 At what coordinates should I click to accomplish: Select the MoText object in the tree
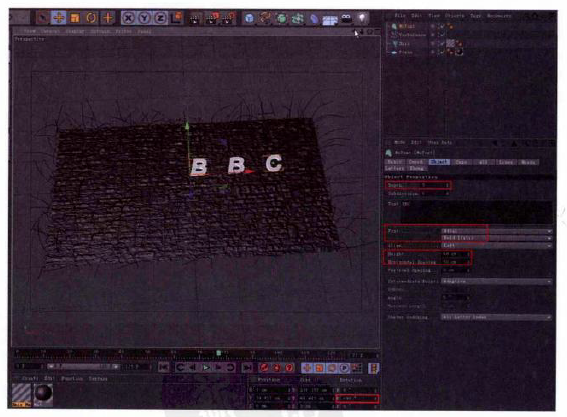tap(407, 26)
